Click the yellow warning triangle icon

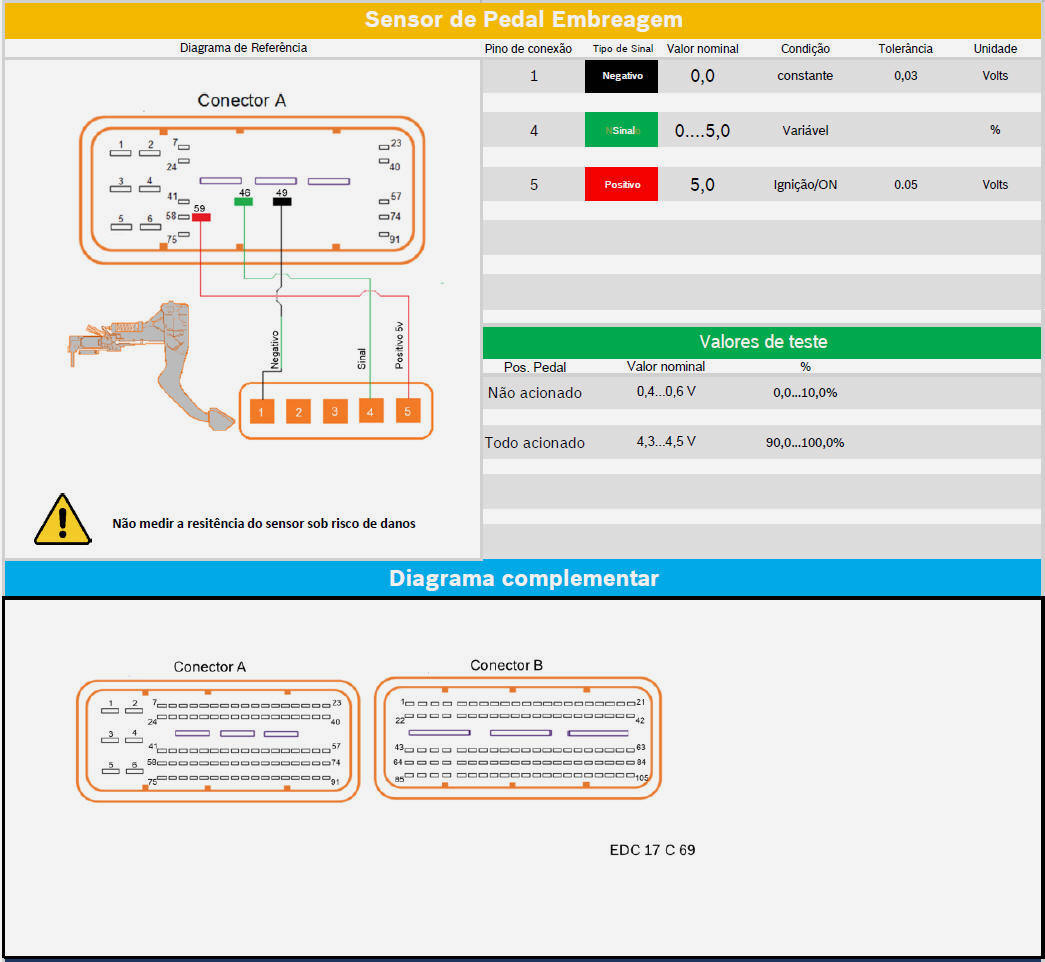click(x=62, y=520)
